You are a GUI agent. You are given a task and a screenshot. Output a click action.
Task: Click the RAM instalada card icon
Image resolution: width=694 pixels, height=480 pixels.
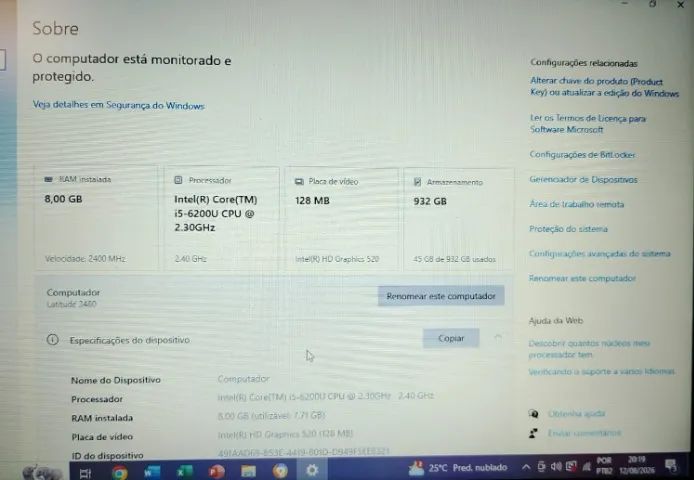[x=48, y=179]
